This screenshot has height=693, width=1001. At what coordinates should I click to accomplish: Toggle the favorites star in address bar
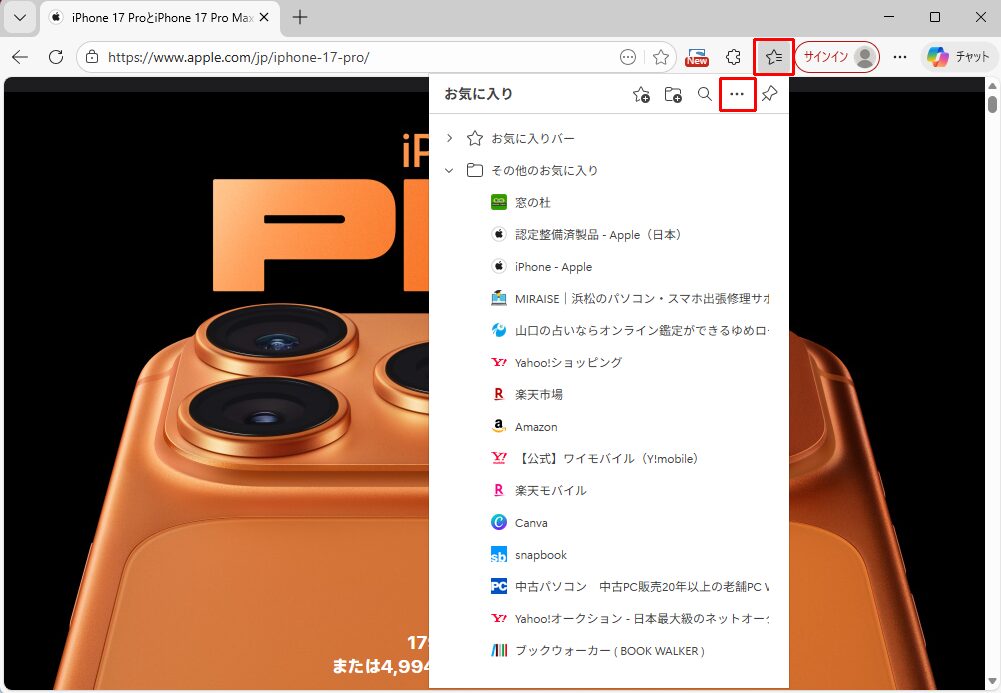[660, 57]
